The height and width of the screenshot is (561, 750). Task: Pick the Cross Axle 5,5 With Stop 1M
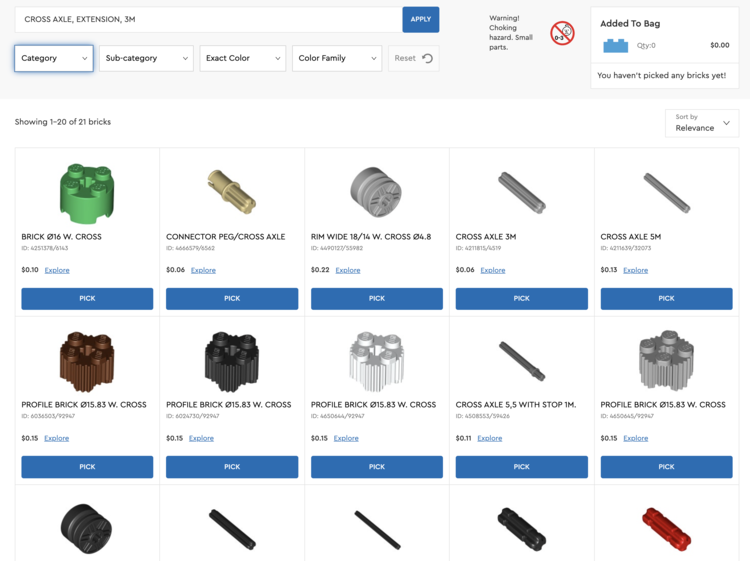pos(522,467)
